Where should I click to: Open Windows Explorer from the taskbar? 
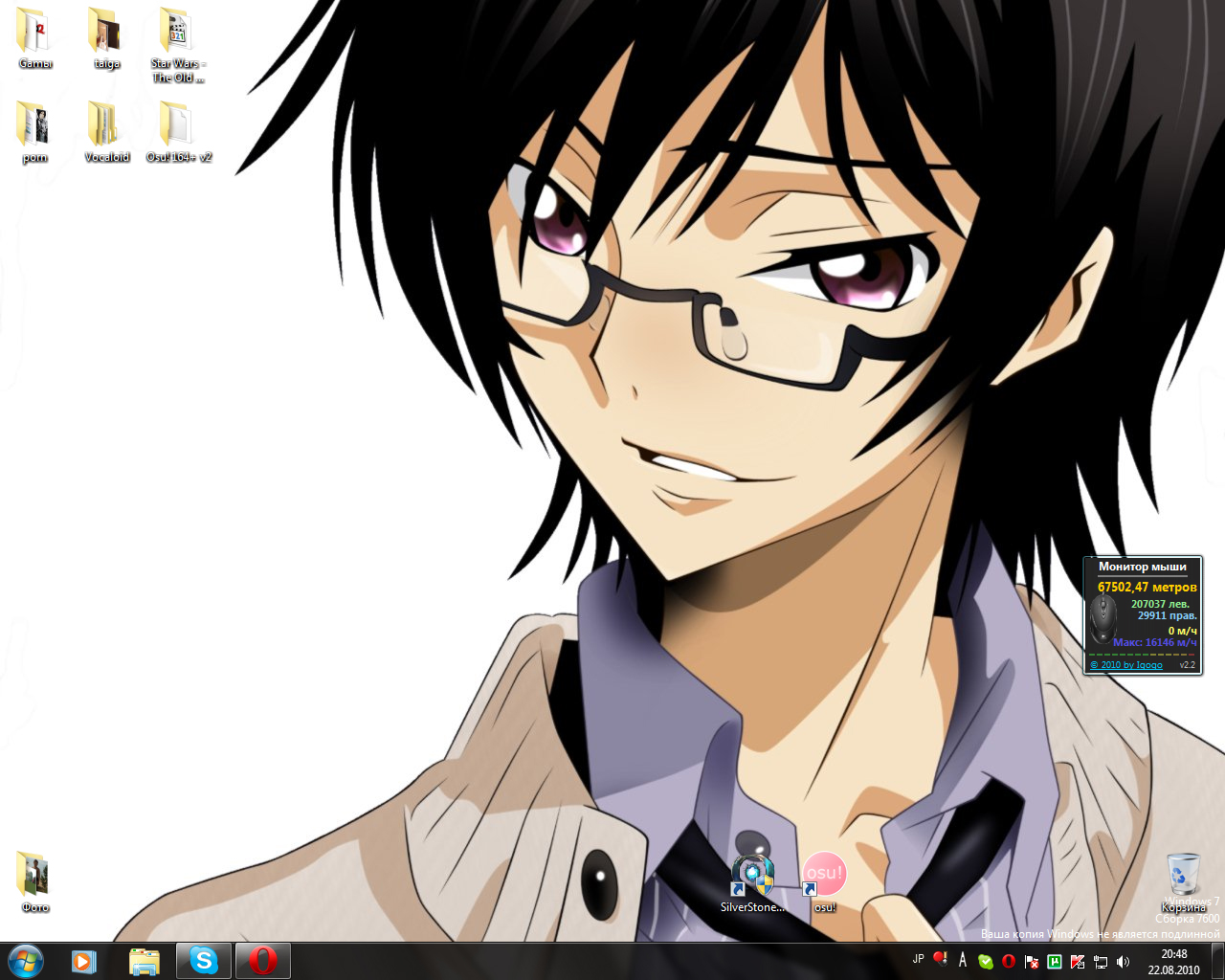click(x=144, y=961)
